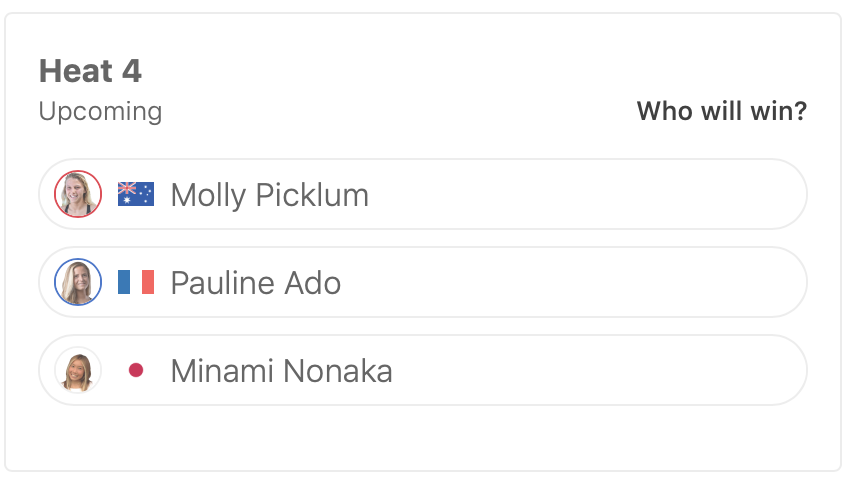852x480 pixels.
Task: Click Pauline Ado's profile photo
Action: [x=78, y=282]
